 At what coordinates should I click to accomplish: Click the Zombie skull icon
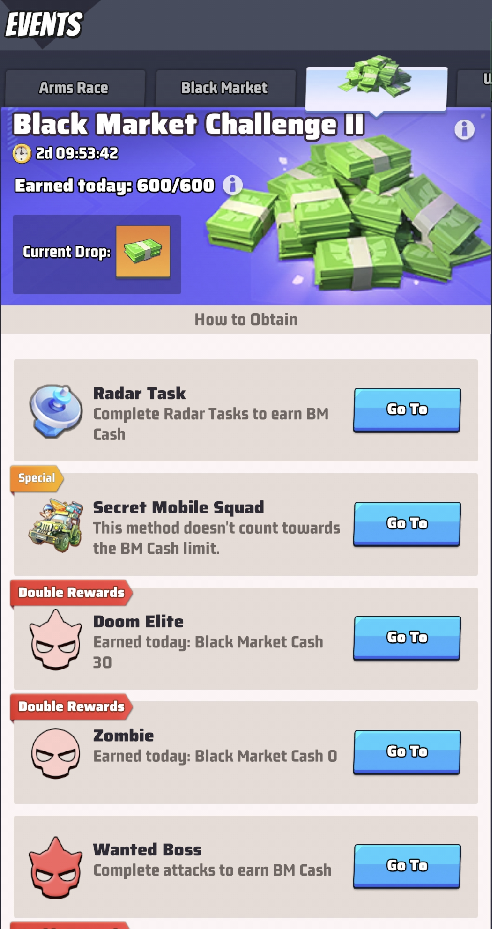point(56,754)
